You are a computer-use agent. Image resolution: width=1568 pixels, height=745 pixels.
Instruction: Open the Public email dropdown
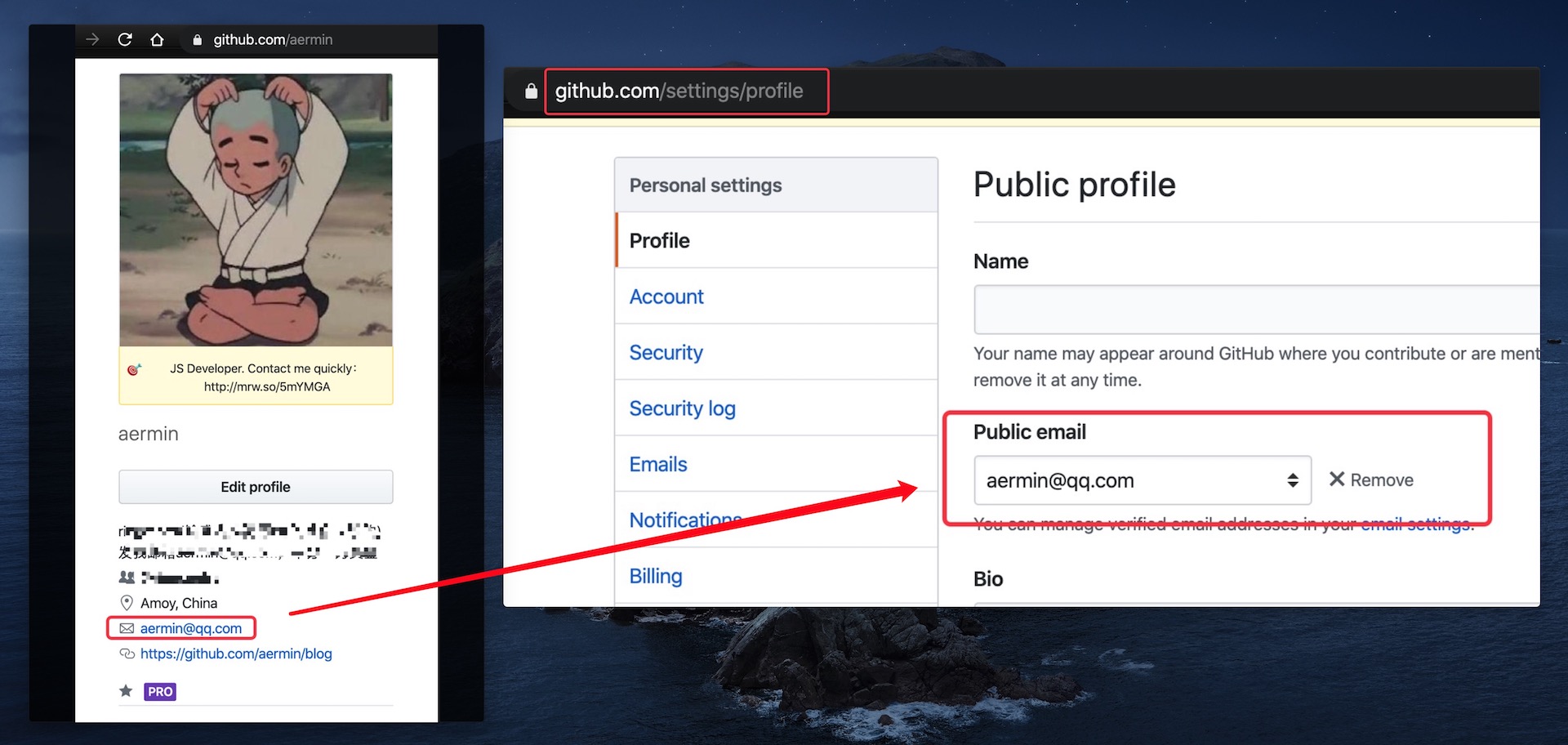click(1143, 480)
